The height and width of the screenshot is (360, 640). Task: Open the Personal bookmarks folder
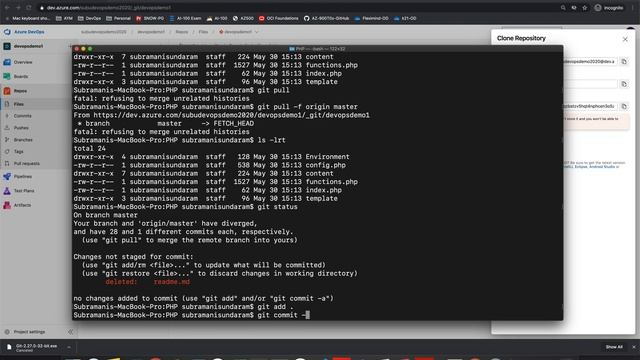coord(118,18)
